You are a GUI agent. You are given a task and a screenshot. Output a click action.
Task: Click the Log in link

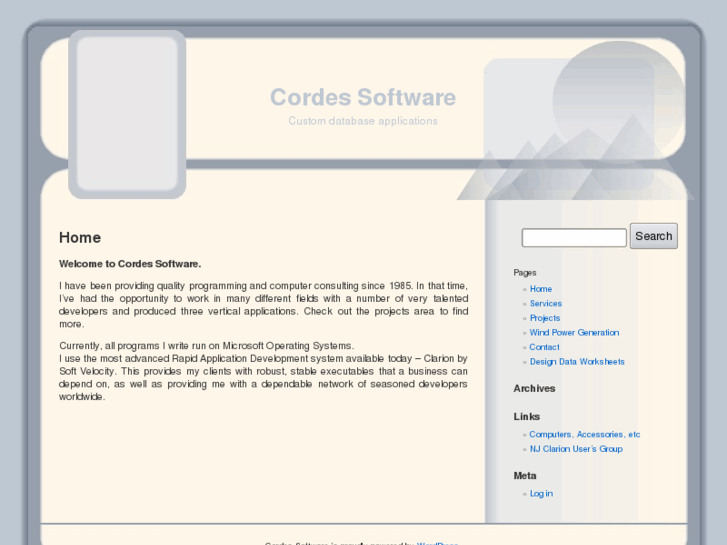pyautogui.click(x=541, y=494)
